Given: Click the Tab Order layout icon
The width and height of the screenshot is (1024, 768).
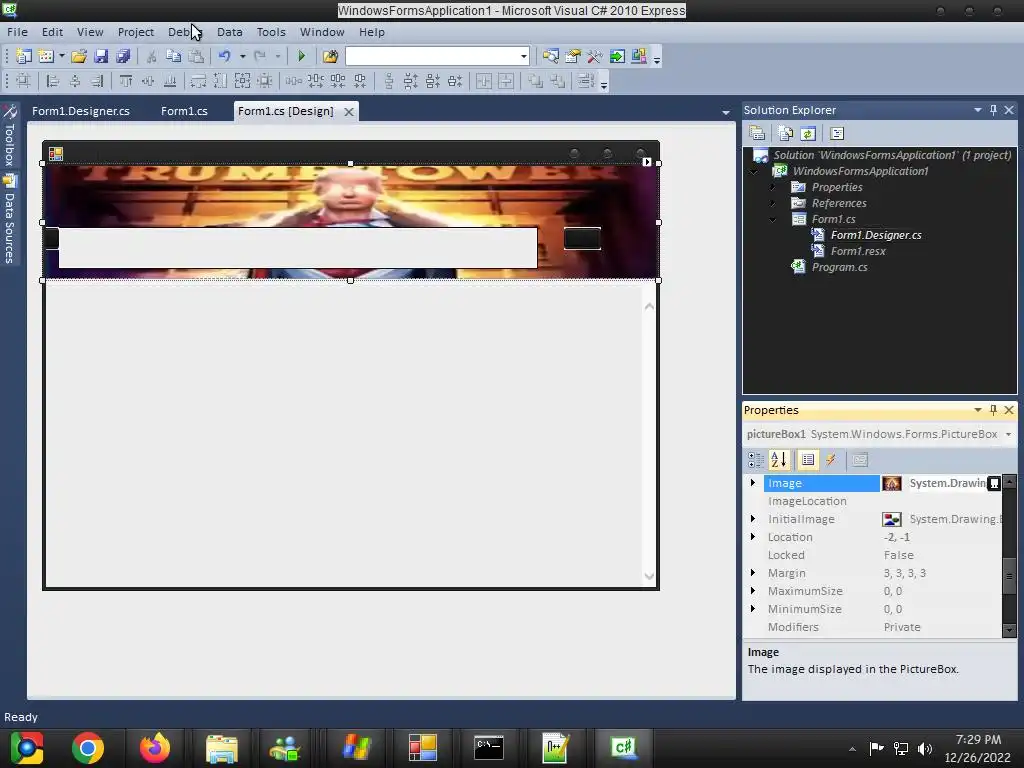Looking at the screenshot, I should [586, 81].
